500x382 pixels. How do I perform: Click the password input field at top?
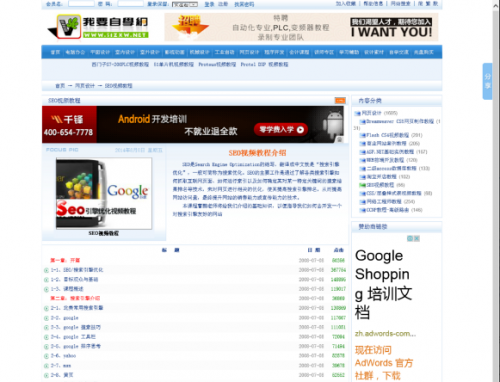point(131,4)
